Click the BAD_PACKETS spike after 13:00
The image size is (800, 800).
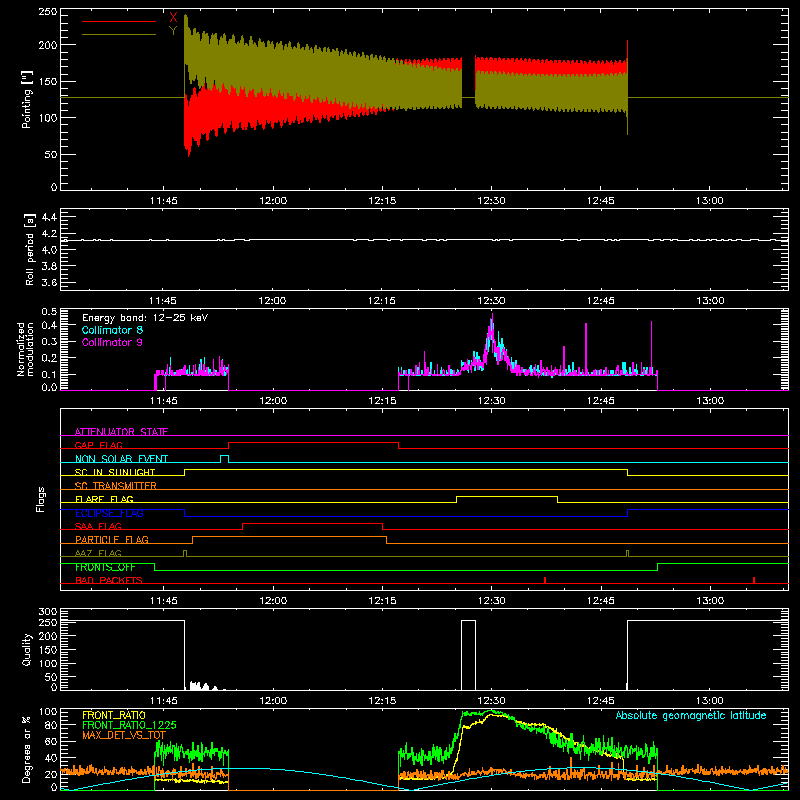point(754,580)
